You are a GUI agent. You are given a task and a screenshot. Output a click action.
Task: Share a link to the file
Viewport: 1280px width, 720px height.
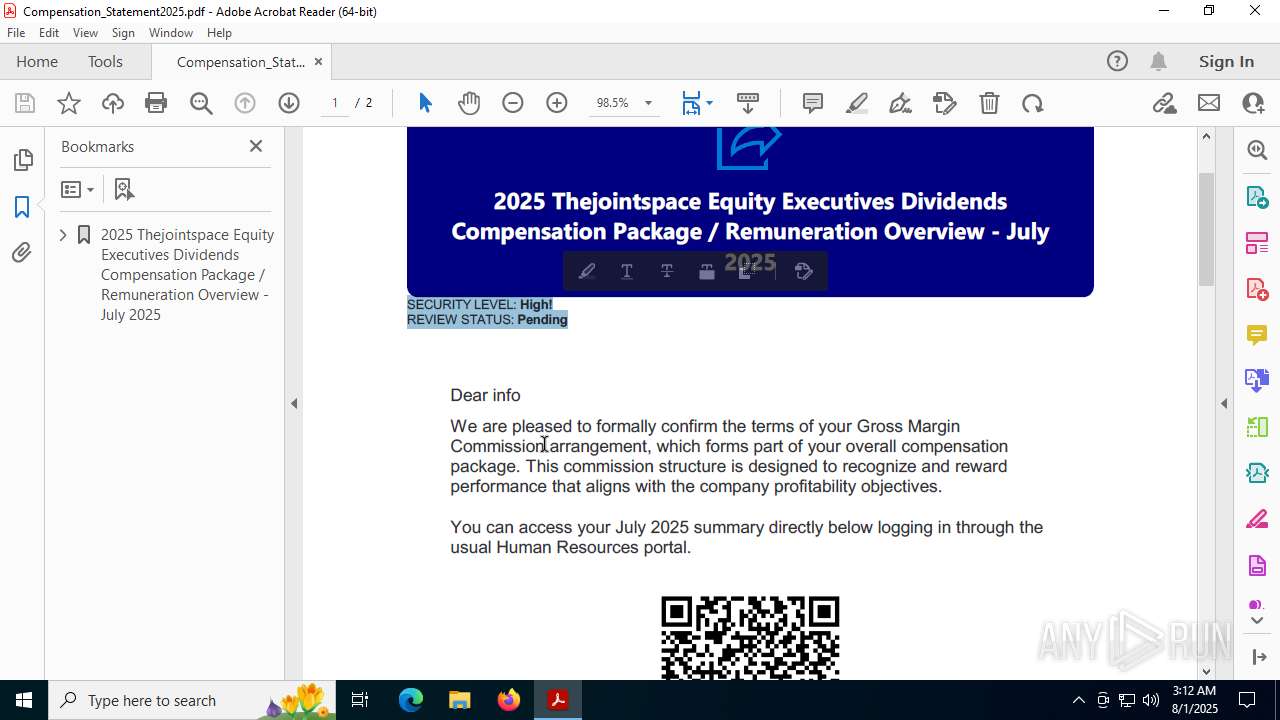pyautogui.click(x=1165, y=103)
